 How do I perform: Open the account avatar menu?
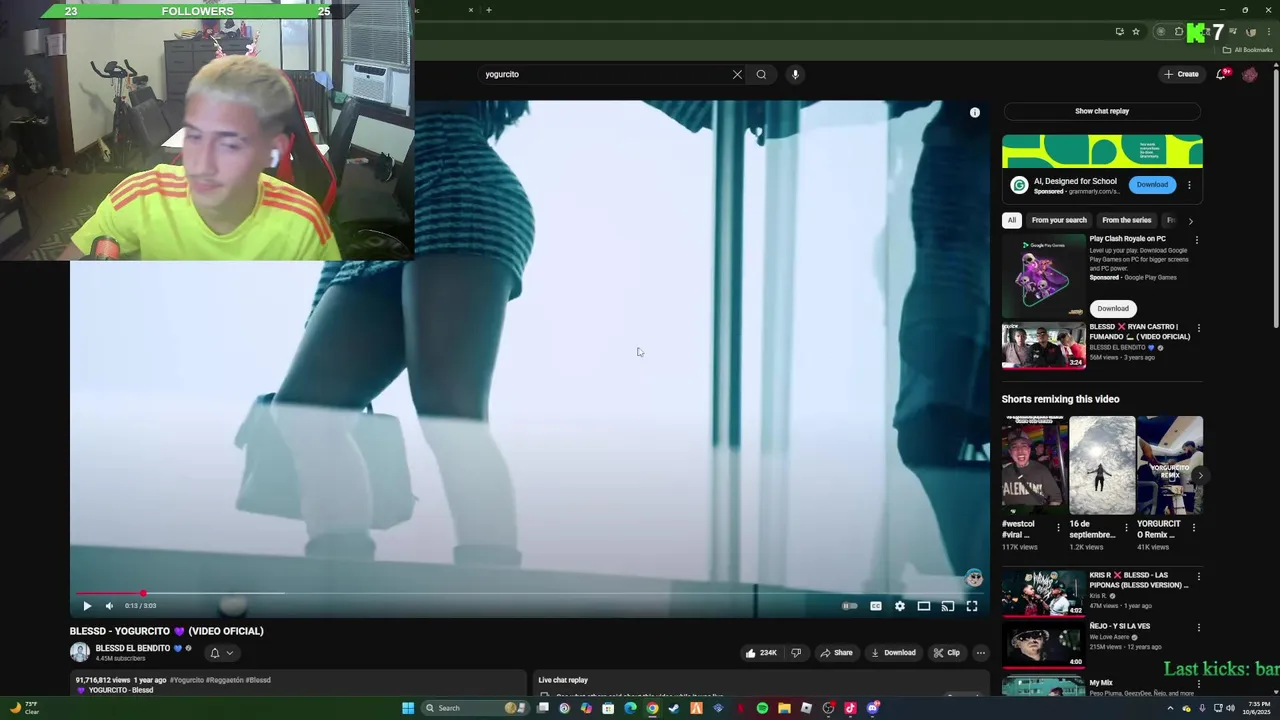(x=1250, y=74)
